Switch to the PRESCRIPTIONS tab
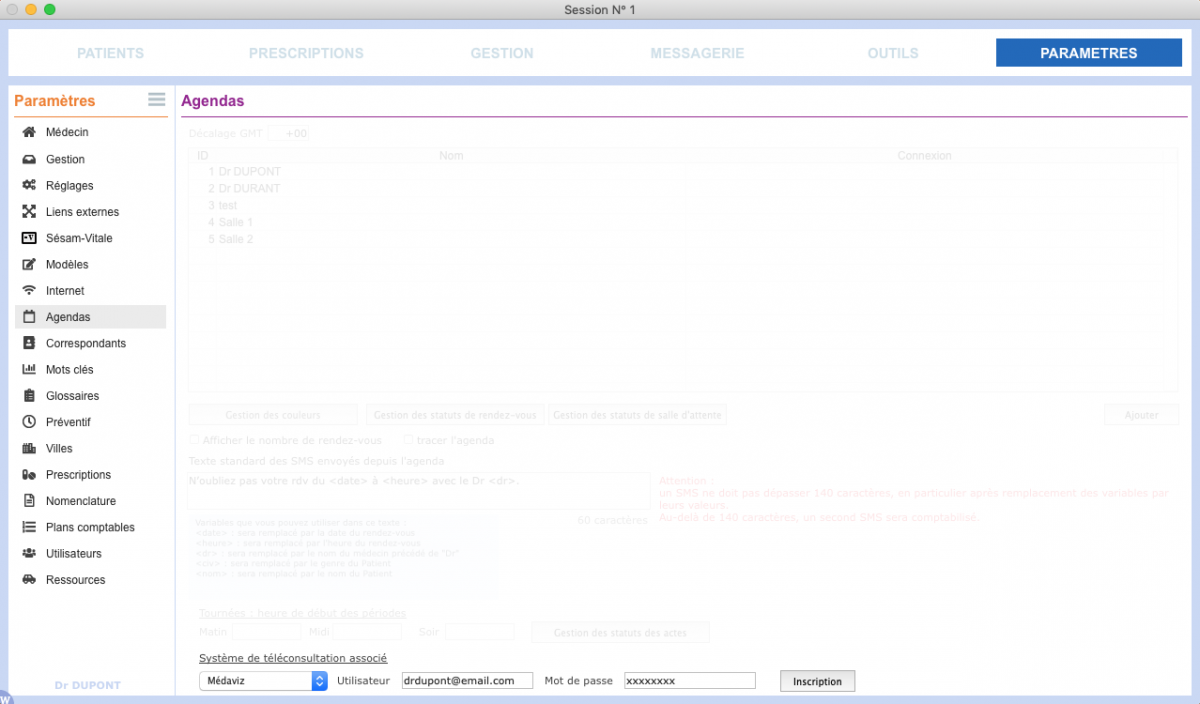The height and width of the screenshot is (704, 1200). point(306,53)
